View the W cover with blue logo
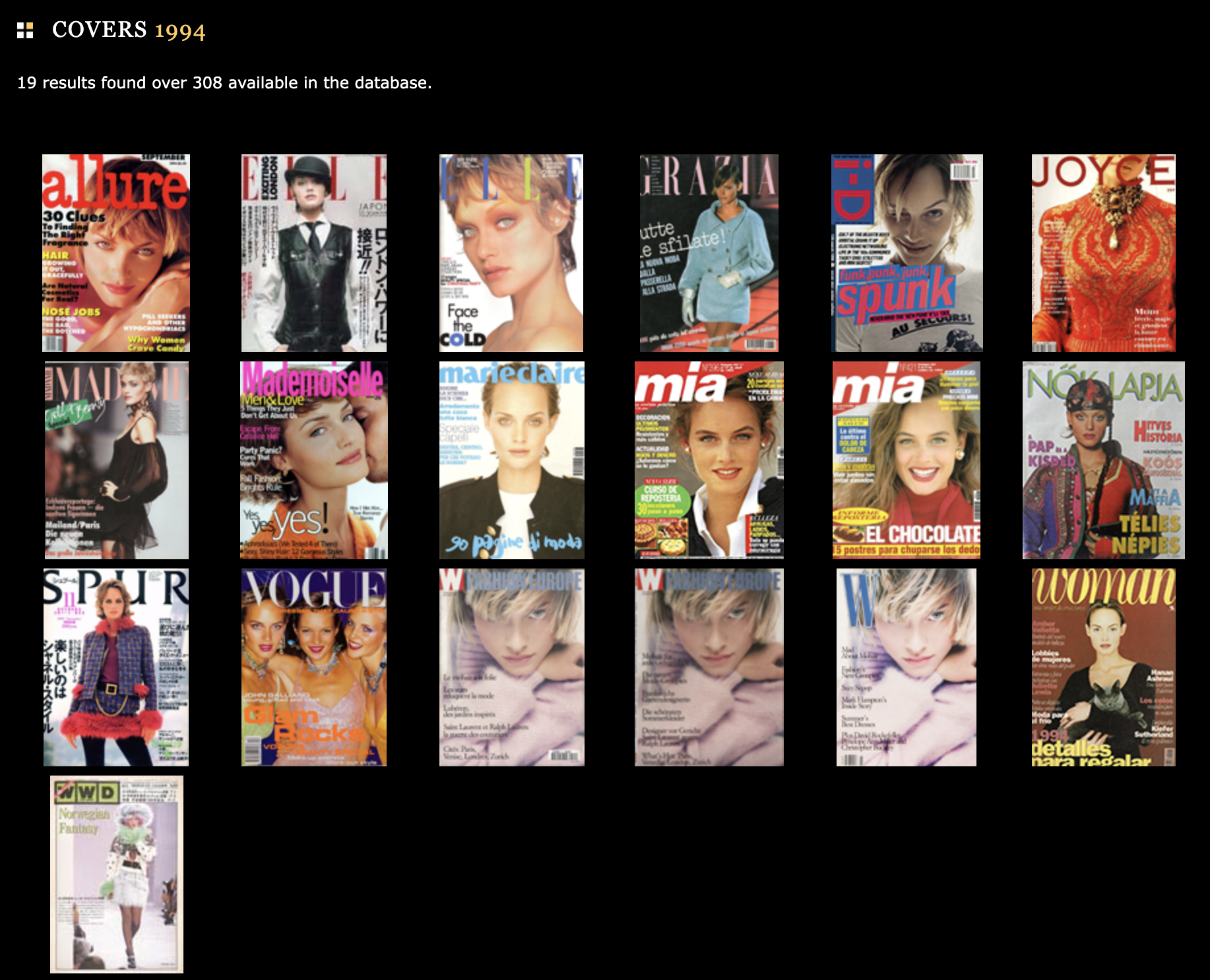The image size is (1210, 980). coord(907,667)
